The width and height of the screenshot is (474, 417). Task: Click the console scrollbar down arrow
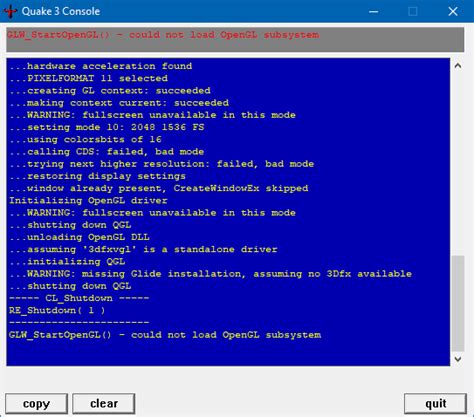[x=458, y=359]
